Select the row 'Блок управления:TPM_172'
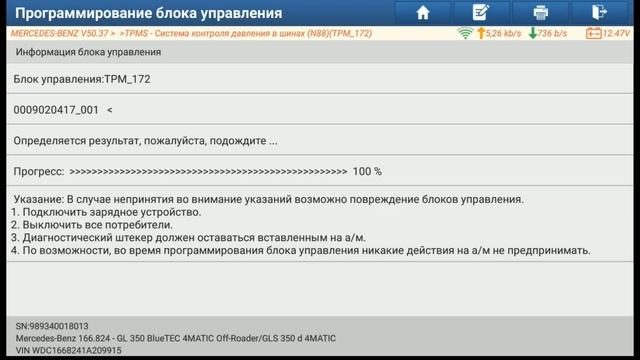Screen dimensions: 640x360 (320, 79)
